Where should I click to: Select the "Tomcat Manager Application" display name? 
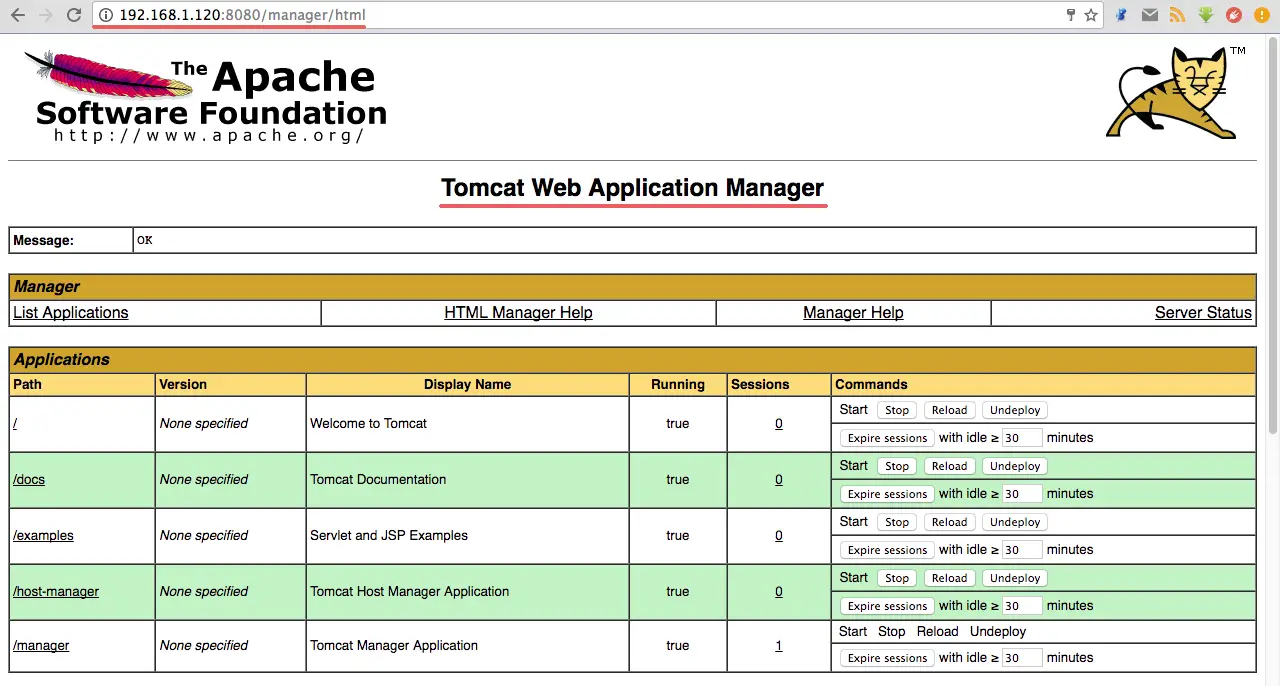pos(394,646)
